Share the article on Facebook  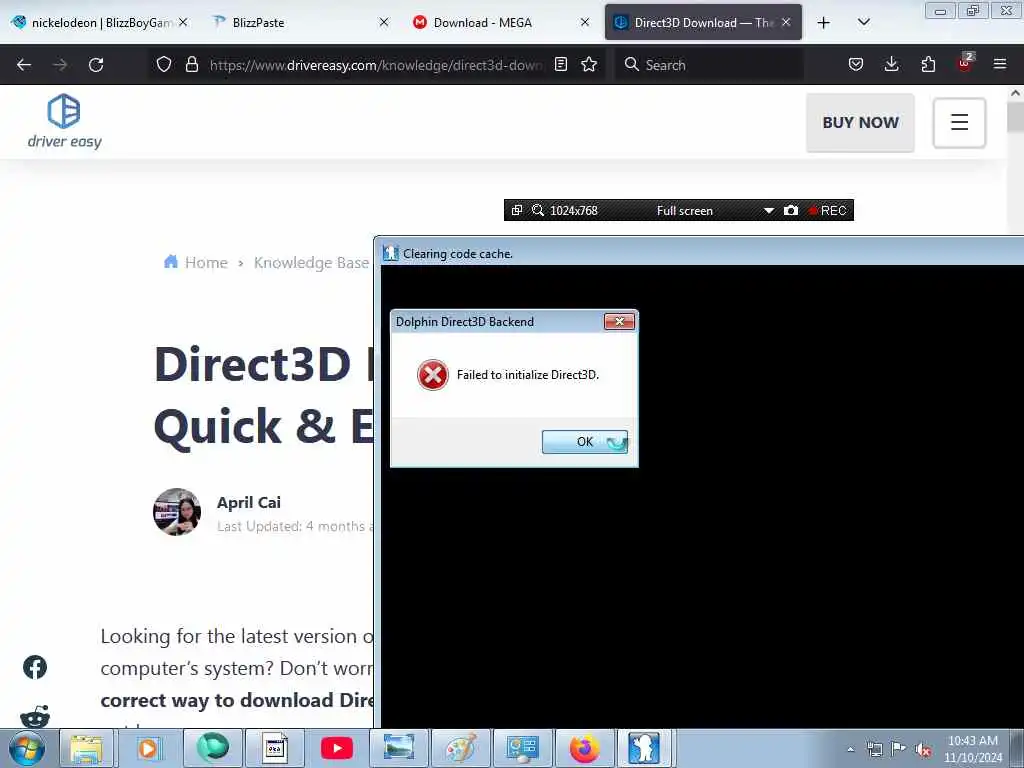tap(35, 667)
